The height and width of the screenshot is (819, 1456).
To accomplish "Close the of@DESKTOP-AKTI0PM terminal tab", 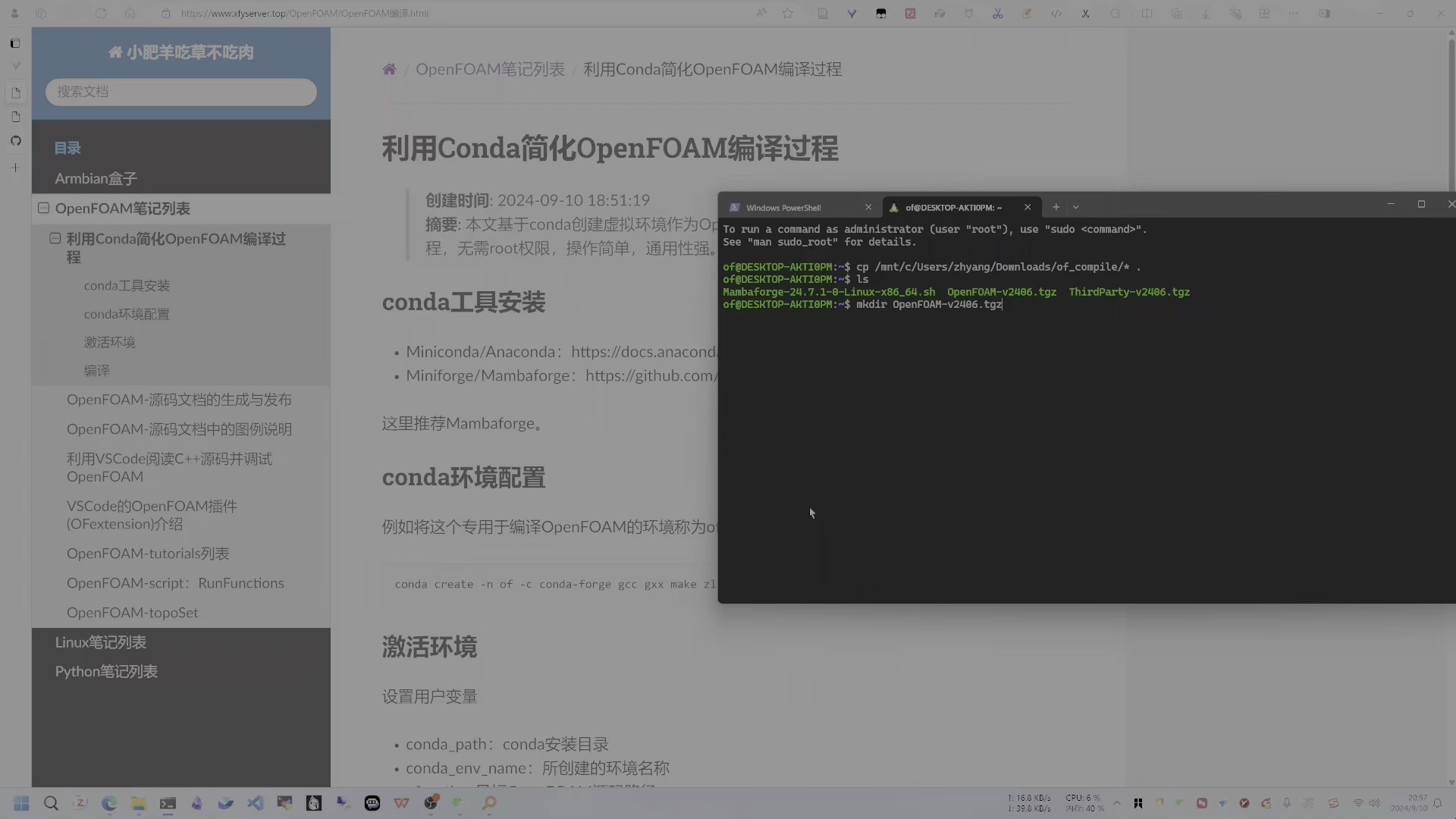I will (1028, 207).
